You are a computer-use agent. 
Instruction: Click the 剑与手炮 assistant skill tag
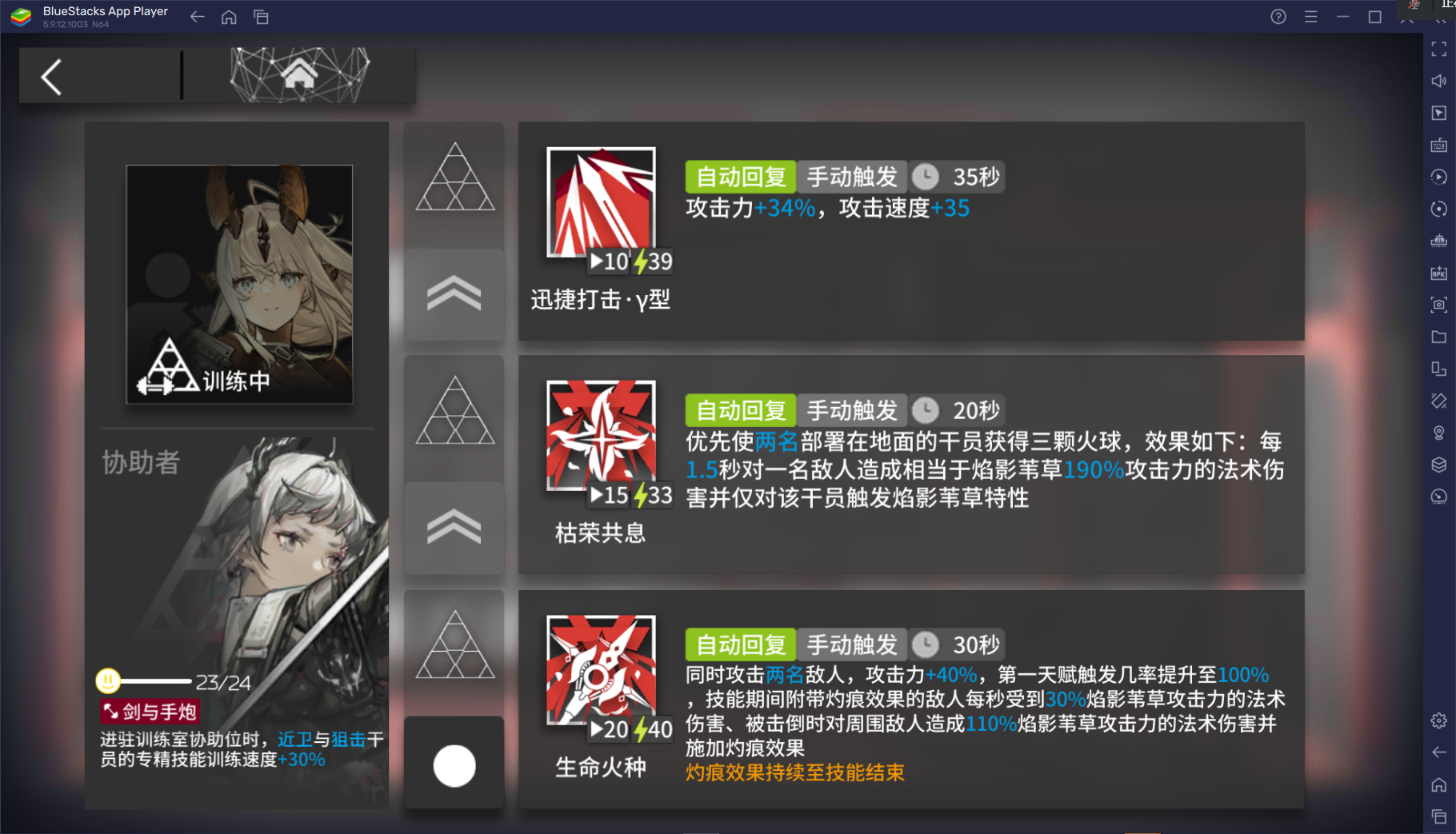pyautogui.click(x=150, y=712)
